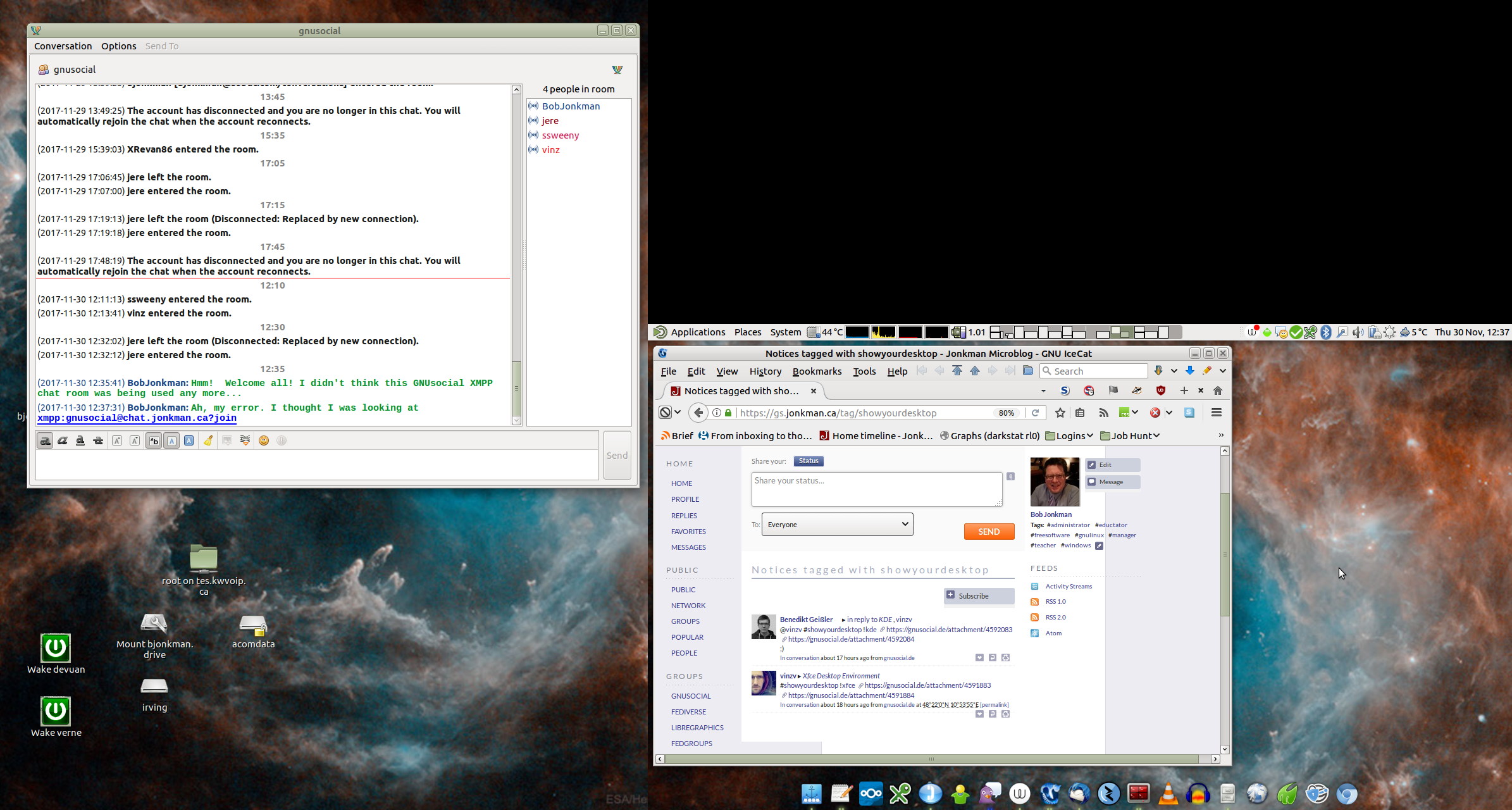Expand the Logins bookmark folder
Image resolution: width=1512 pixels, height=810 pixels.
click(1069, 435)
